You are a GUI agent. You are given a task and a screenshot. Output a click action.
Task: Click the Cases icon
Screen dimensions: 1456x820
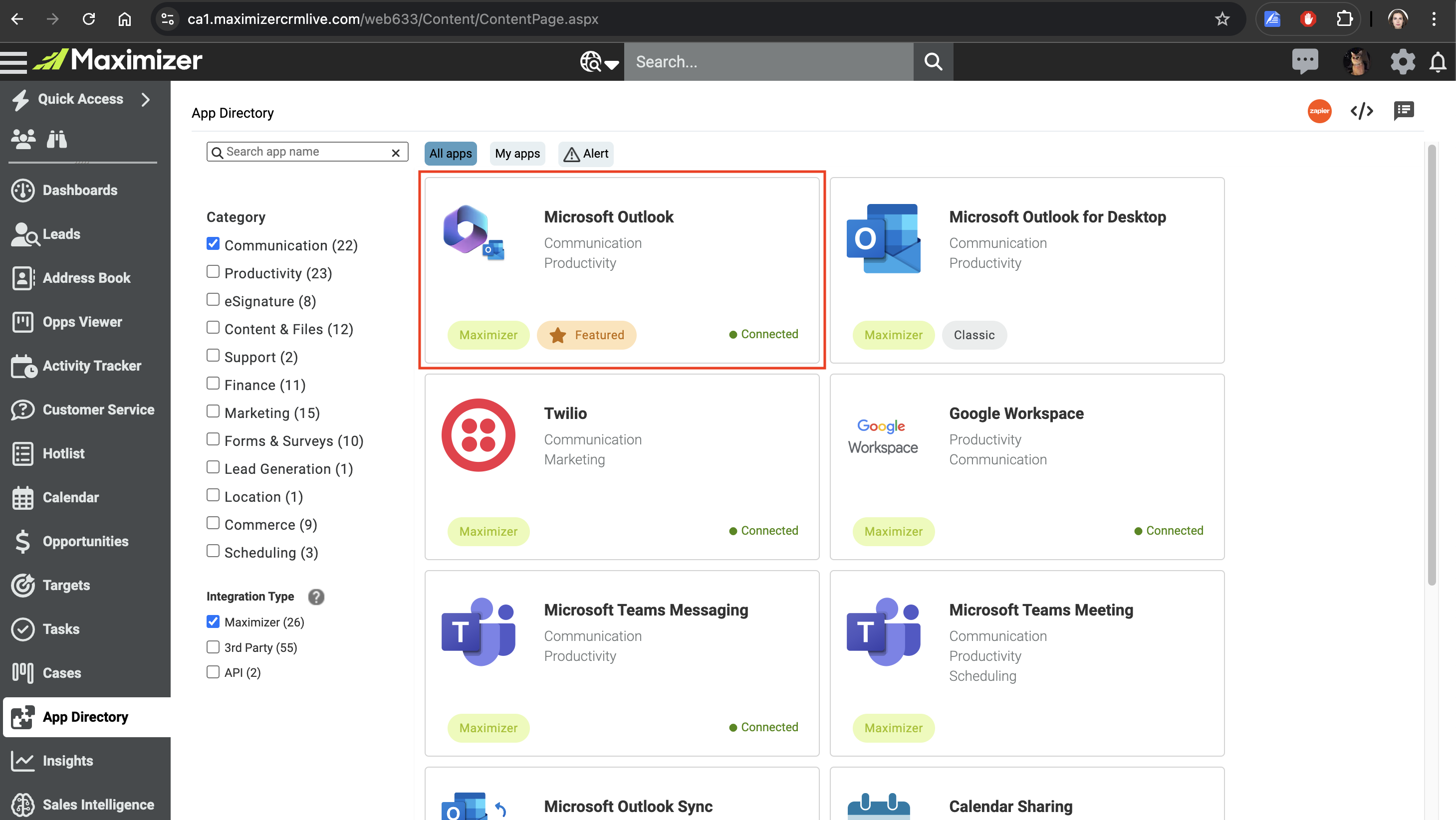(22, 673)
